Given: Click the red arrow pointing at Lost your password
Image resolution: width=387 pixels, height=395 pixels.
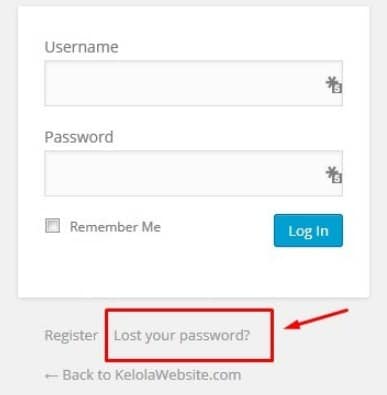Looking at the screenshot, I should tap(316, 319).
